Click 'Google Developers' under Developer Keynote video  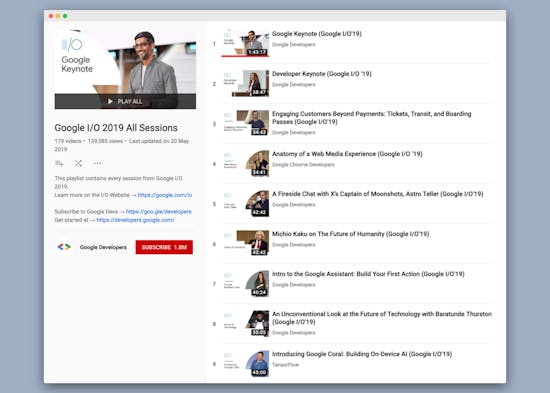[294, 85]
